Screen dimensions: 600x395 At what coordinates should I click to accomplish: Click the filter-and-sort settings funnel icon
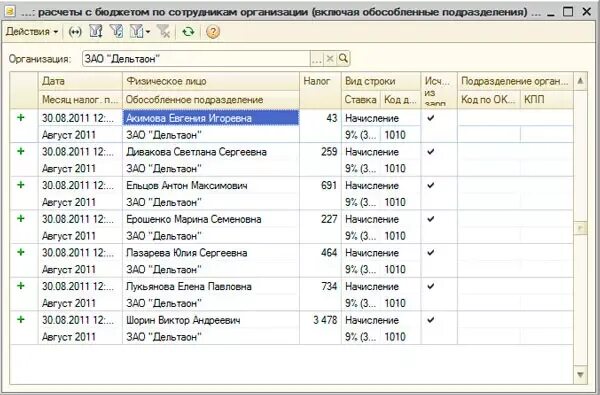(x=96, y=32)
